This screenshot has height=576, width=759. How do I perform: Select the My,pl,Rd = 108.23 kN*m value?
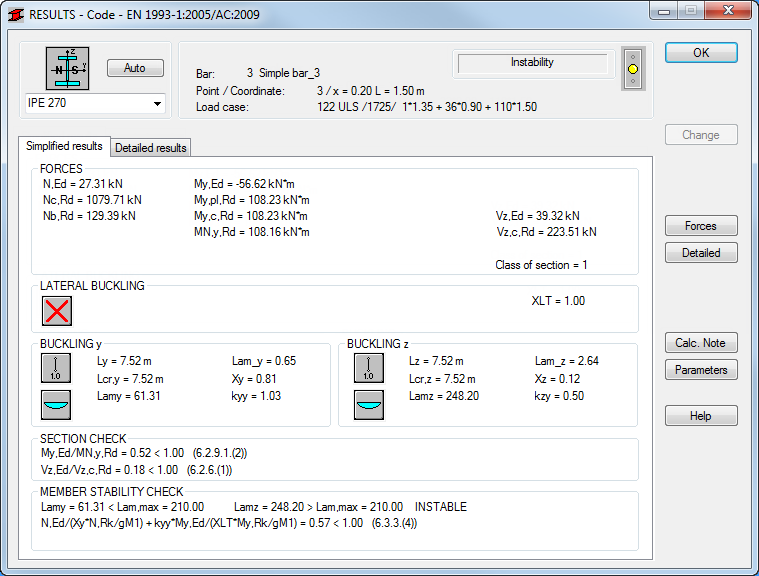[x=252, y=200]
